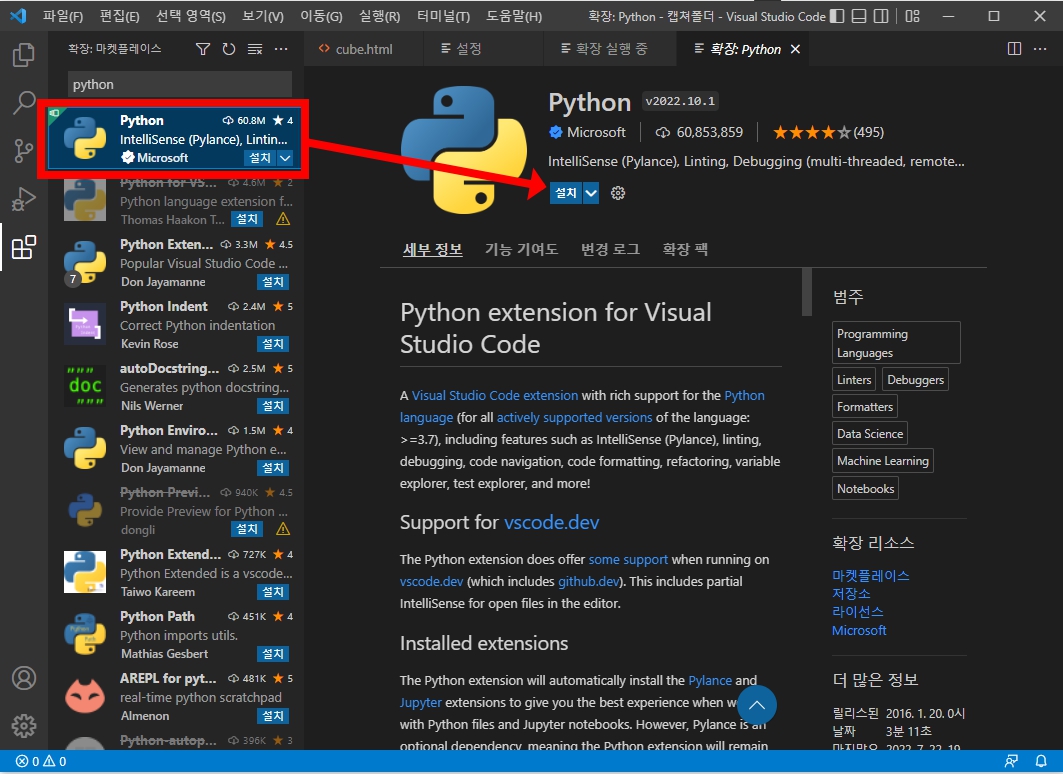
Task: Click the star rating (495) reviews
Action: point(828,132)
